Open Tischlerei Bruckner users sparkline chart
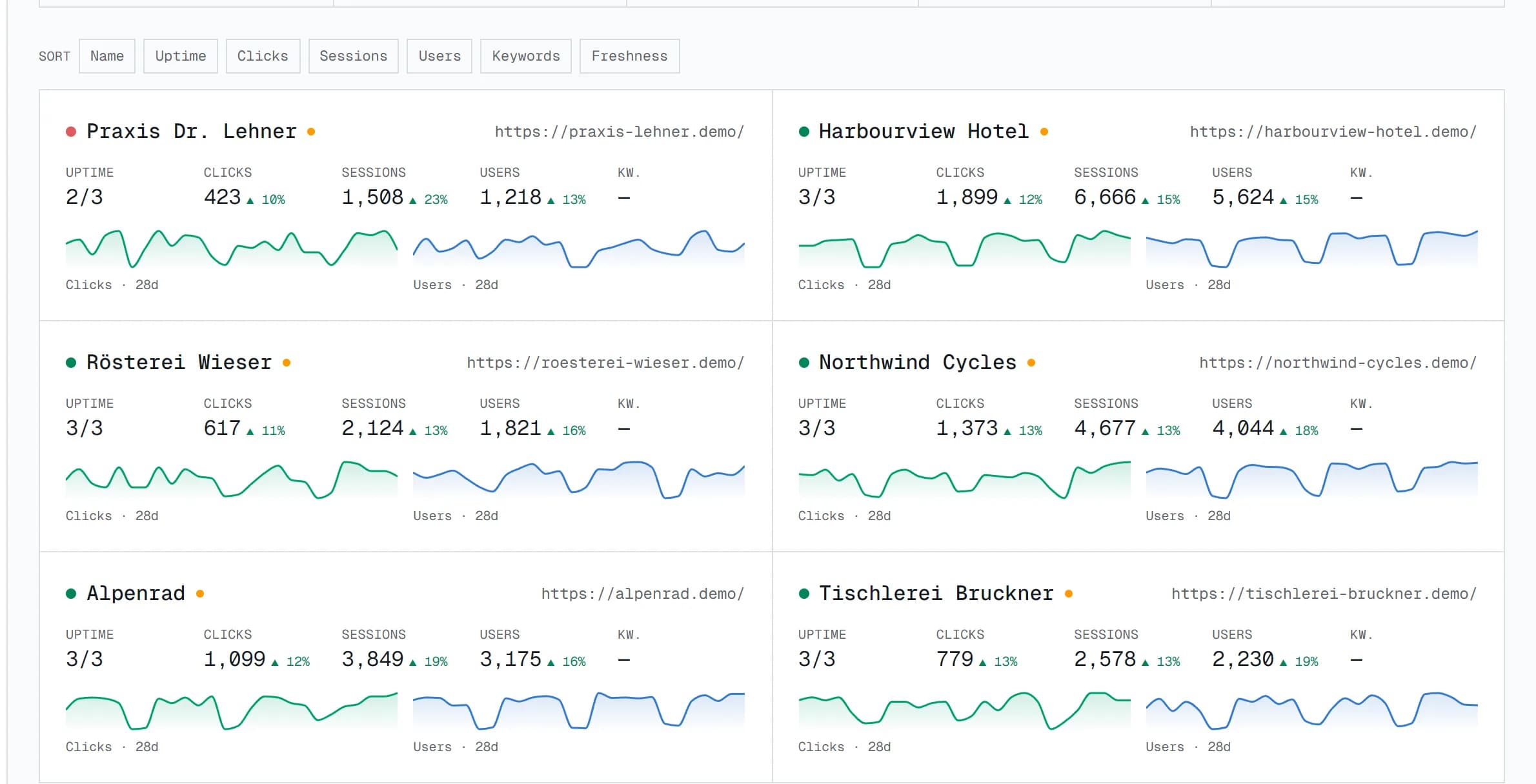The height and width of the screenshot is (784, 1536). [x=1312, y=710]
